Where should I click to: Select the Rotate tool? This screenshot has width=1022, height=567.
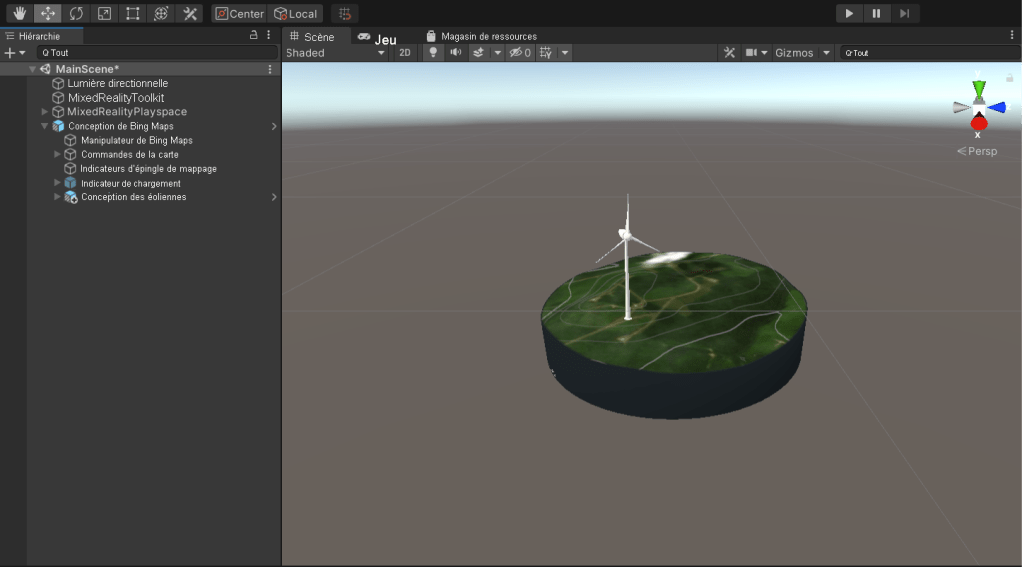(76, 14)
